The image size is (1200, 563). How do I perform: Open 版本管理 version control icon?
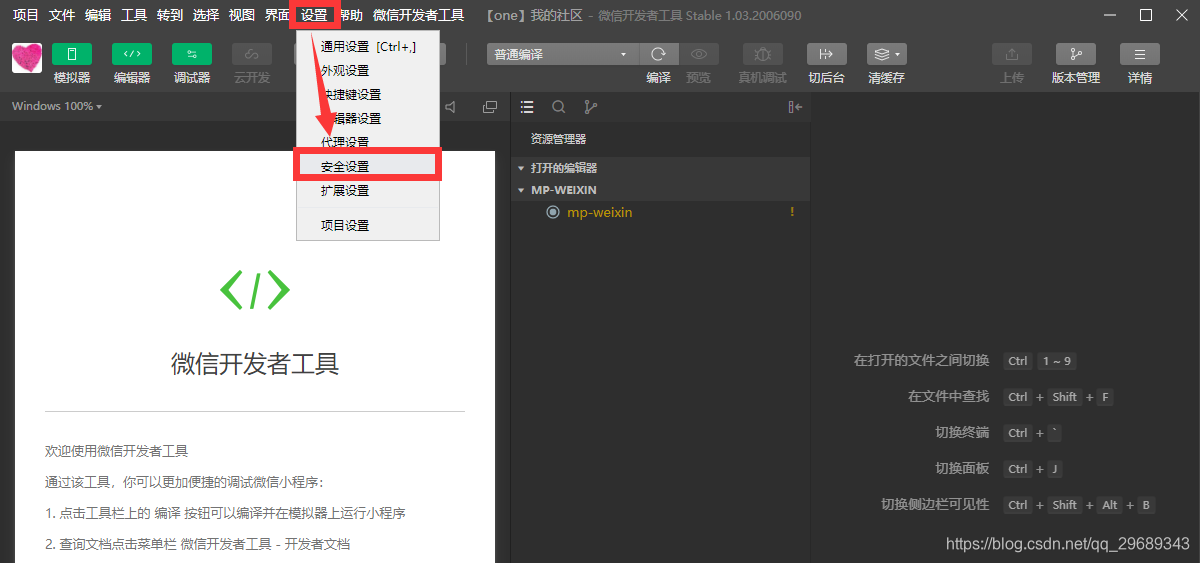1076,54
